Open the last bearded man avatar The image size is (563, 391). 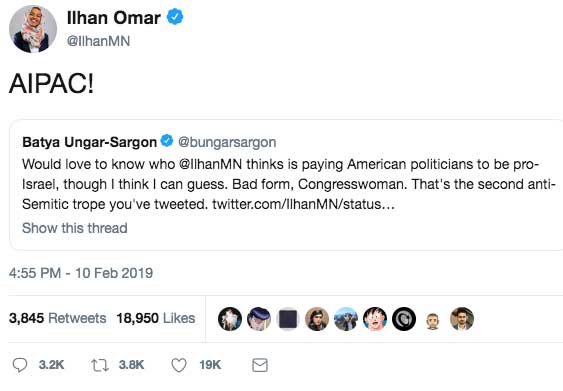tap(462, 319)
